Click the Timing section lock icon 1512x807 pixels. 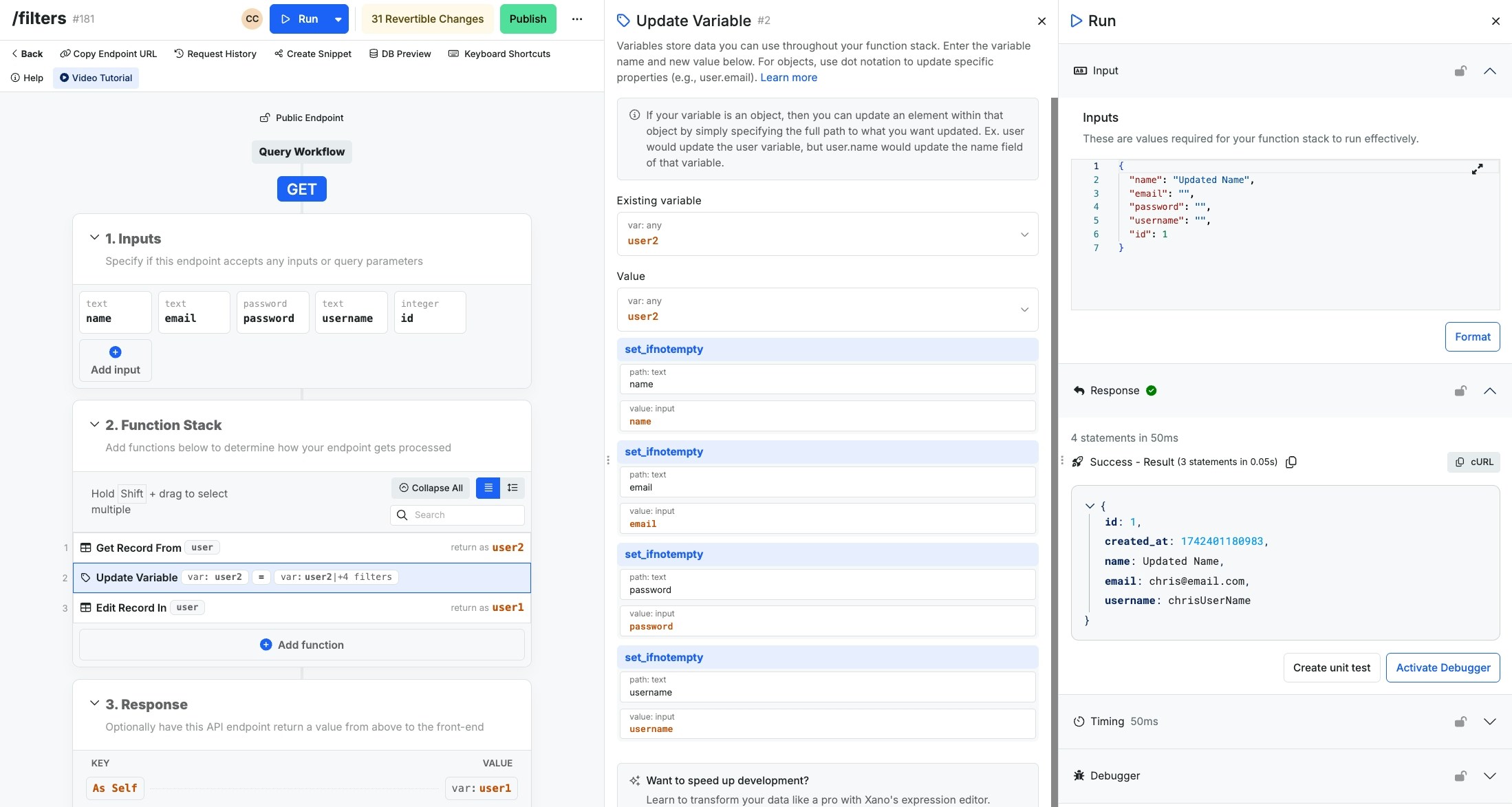(x=1460, y=722)
